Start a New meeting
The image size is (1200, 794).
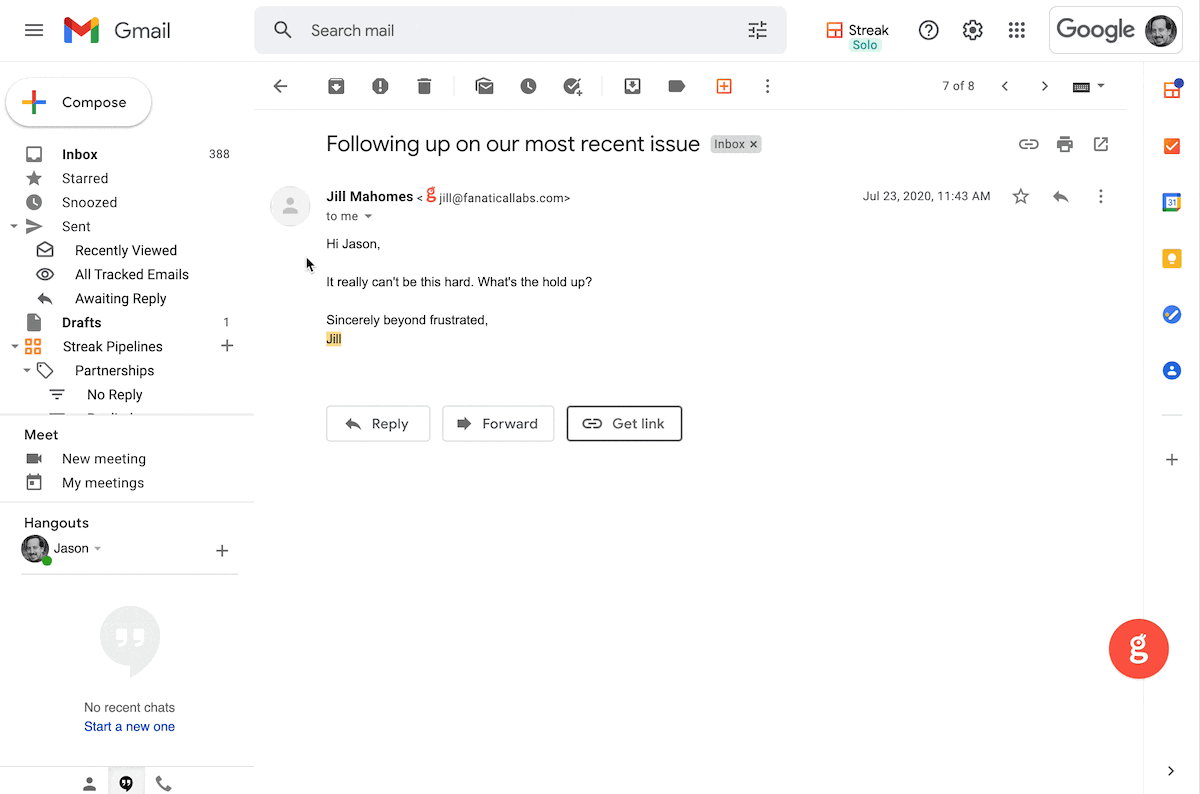(104, 458)
